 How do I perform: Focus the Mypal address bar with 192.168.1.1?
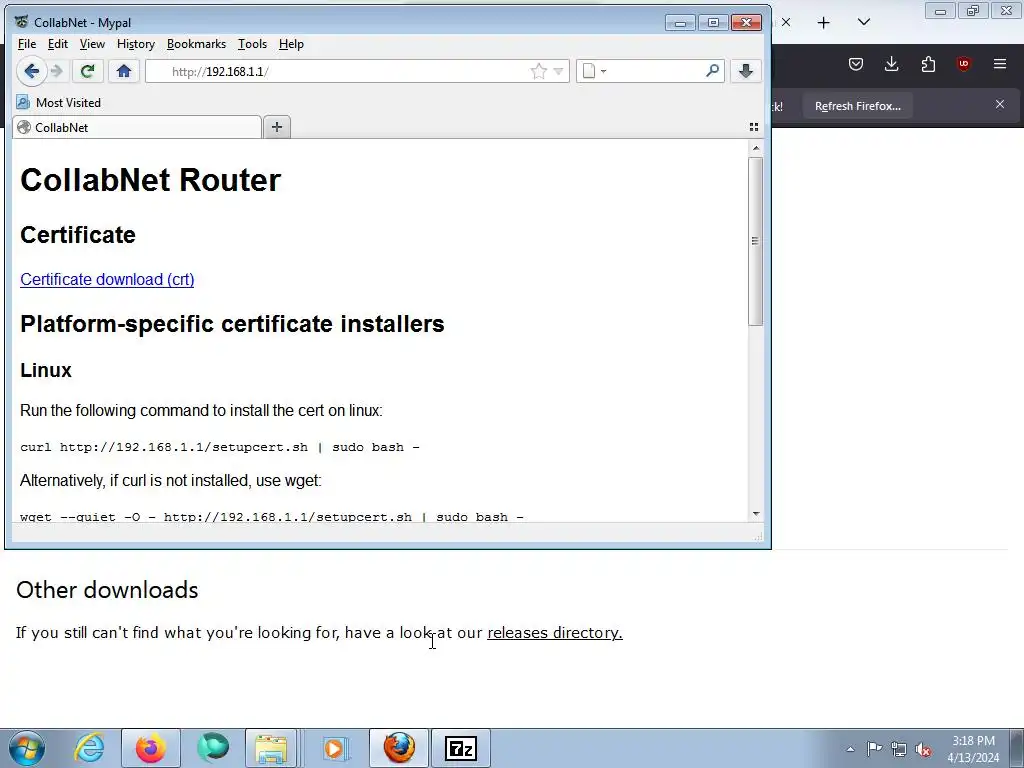point(357,71)
